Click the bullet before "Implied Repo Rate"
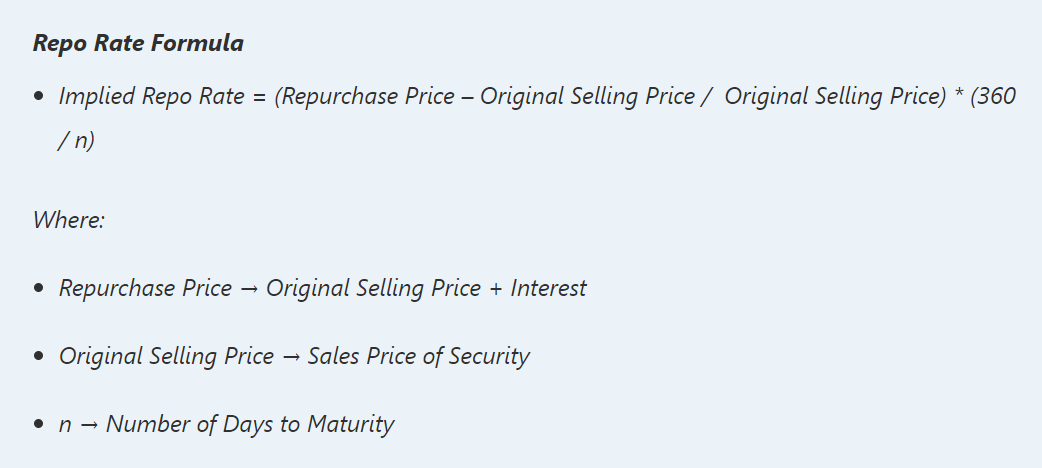1042x468 pixels. (39, 97)
